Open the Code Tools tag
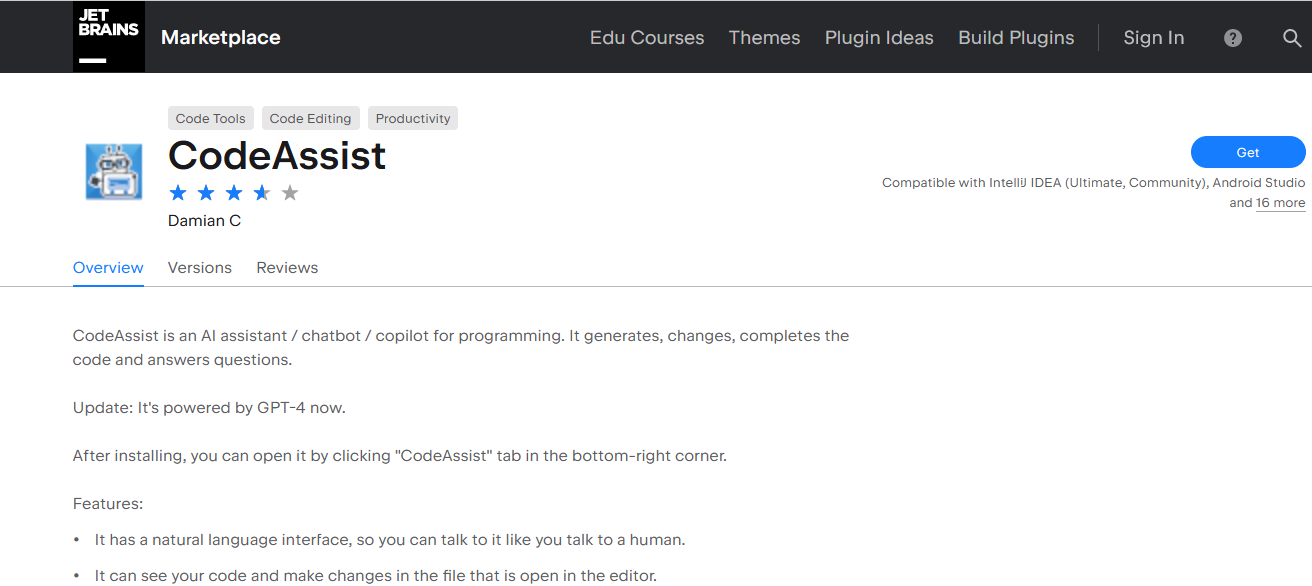Screen dimensions: 1312x586 click(210, 117)
